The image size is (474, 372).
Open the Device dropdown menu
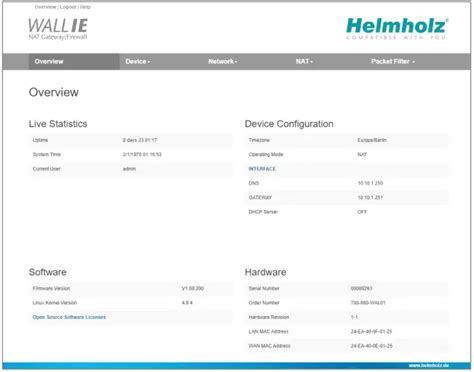click(x=138, y=62)
